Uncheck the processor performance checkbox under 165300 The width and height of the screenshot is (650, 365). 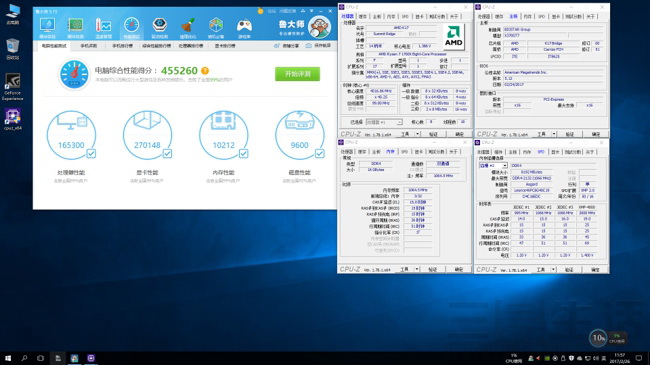point(91,153)
